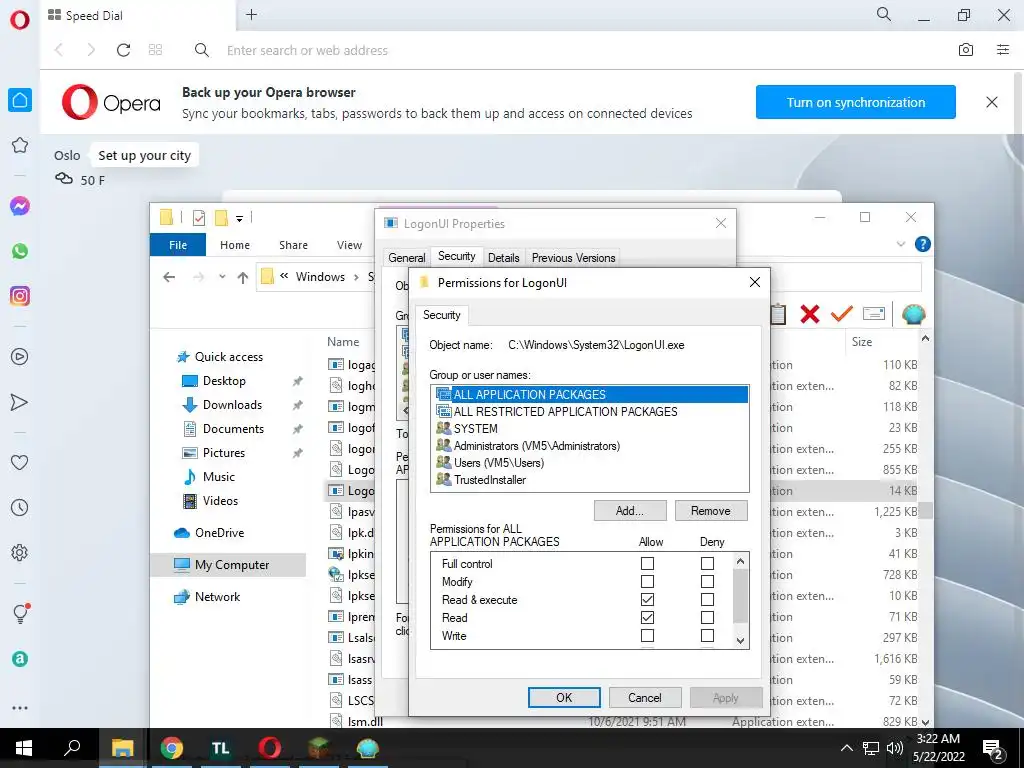Click Turn on synchronization
1024x768 pixels.
856,102
